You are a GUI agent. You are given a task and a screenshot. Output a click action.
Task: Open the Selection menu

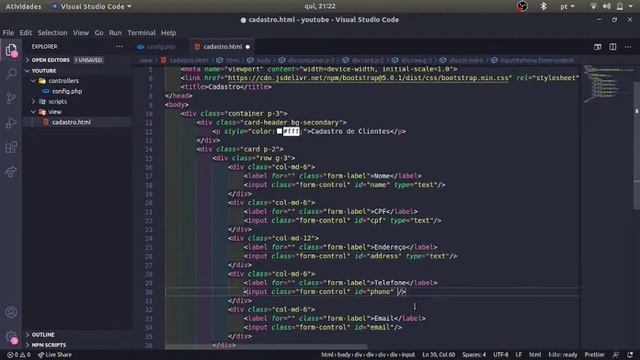tap(52, 33)
